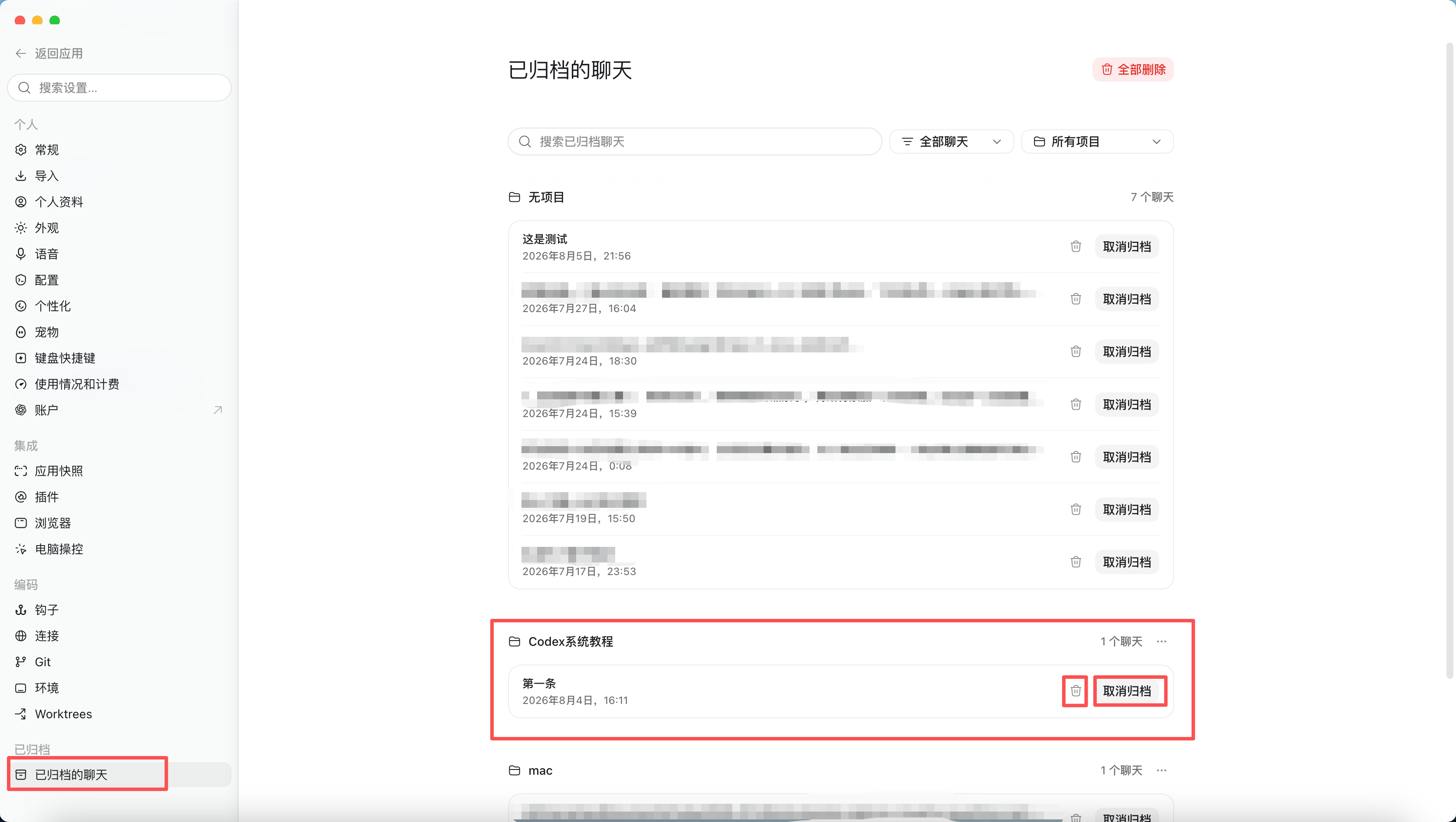Image resolution: width=1456 pixels, height=822 pixels.
Task: Open 环境 environment settings
Action: tap(119, 688)
